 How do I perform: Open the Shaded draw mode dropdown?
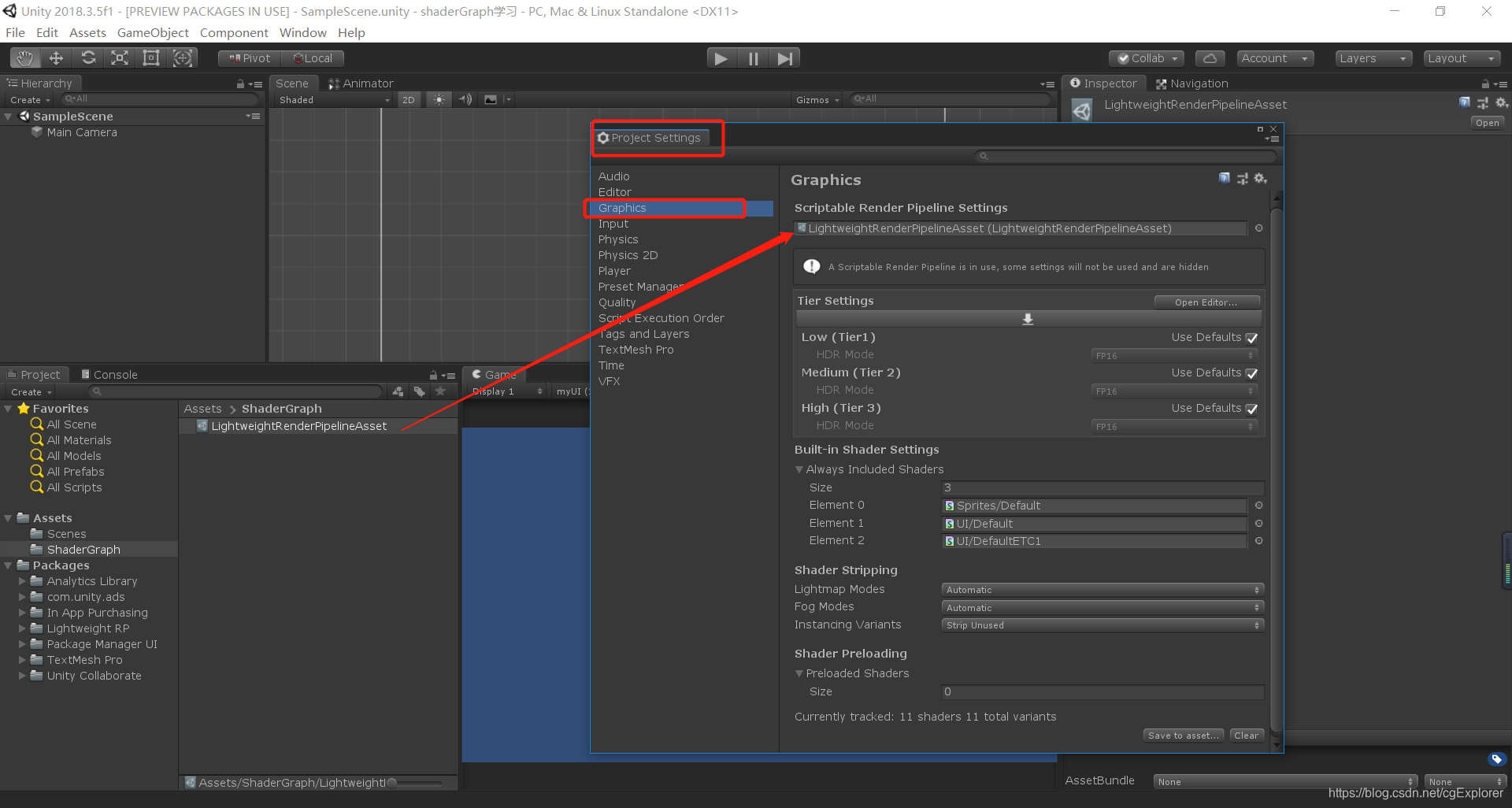[334, 100]
